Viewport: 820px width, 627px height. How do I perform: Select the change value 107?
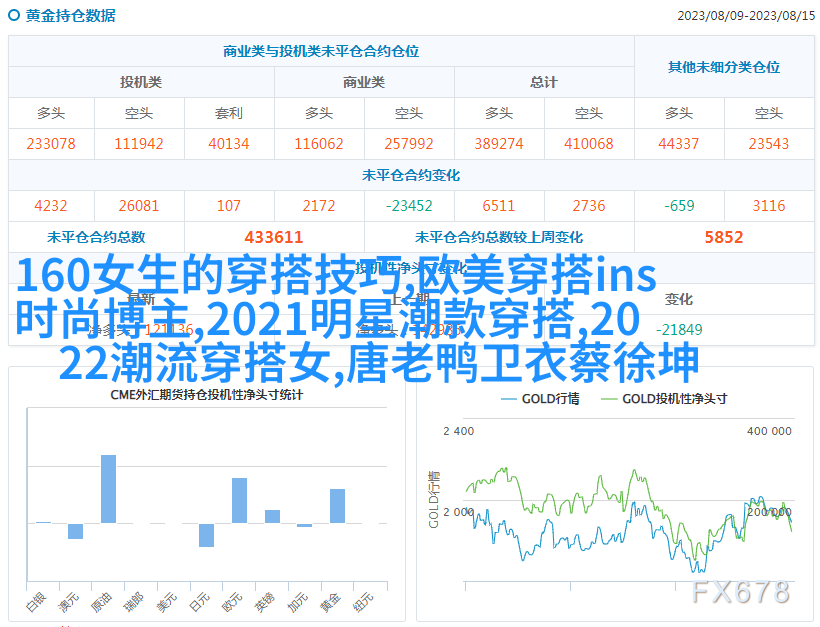229,206
